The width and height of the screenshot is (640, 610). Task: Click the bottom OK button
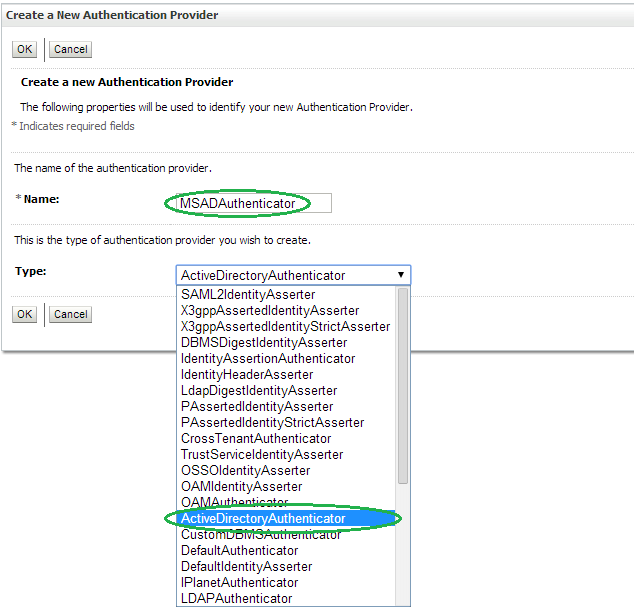tap(24, 314)
